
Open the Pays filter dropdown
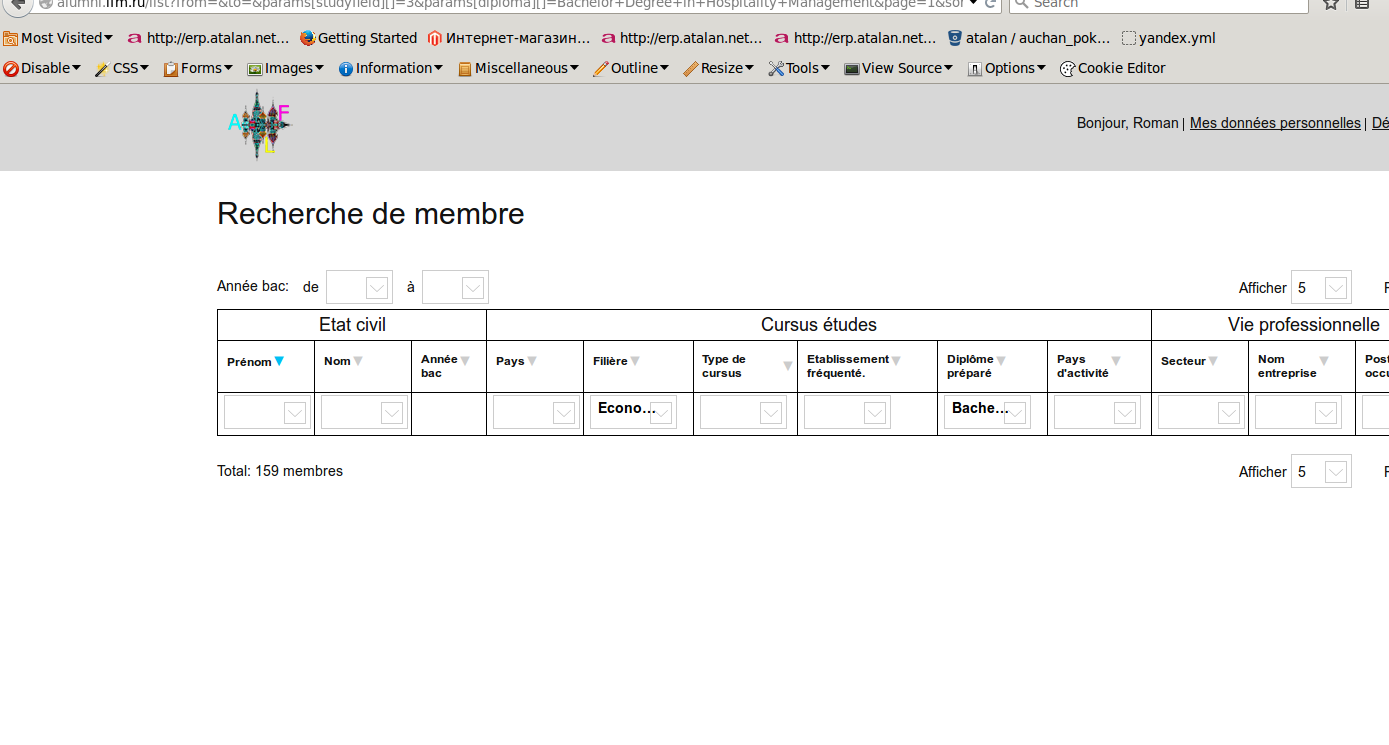[536, 412]
